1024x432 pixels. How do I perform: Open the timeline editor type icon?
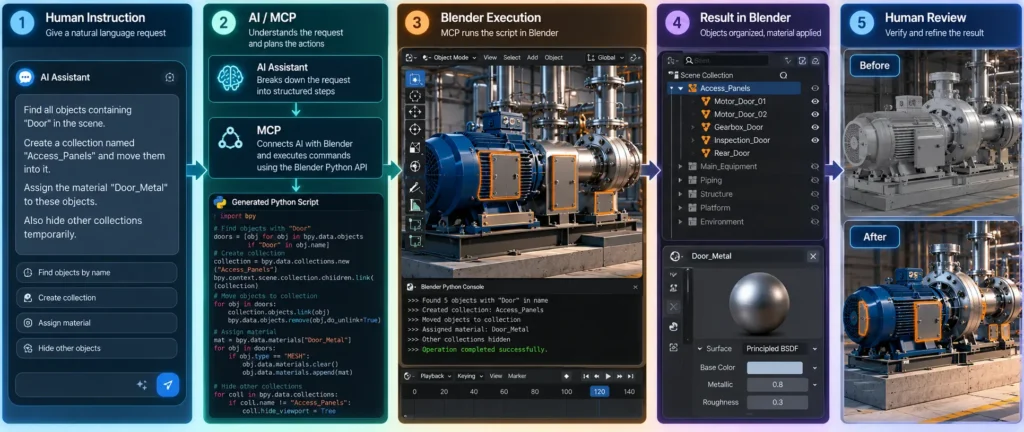tap(410, 377)
